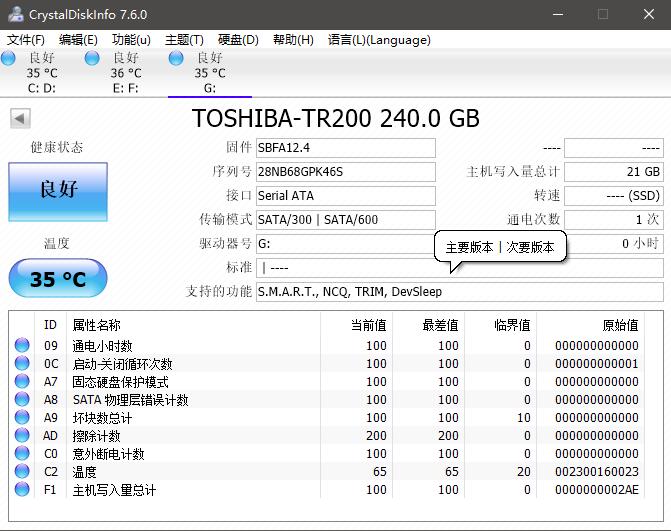671x531 pixels.
Task: Click the 35 °C temperature button
Action: (x=58, y=278)
